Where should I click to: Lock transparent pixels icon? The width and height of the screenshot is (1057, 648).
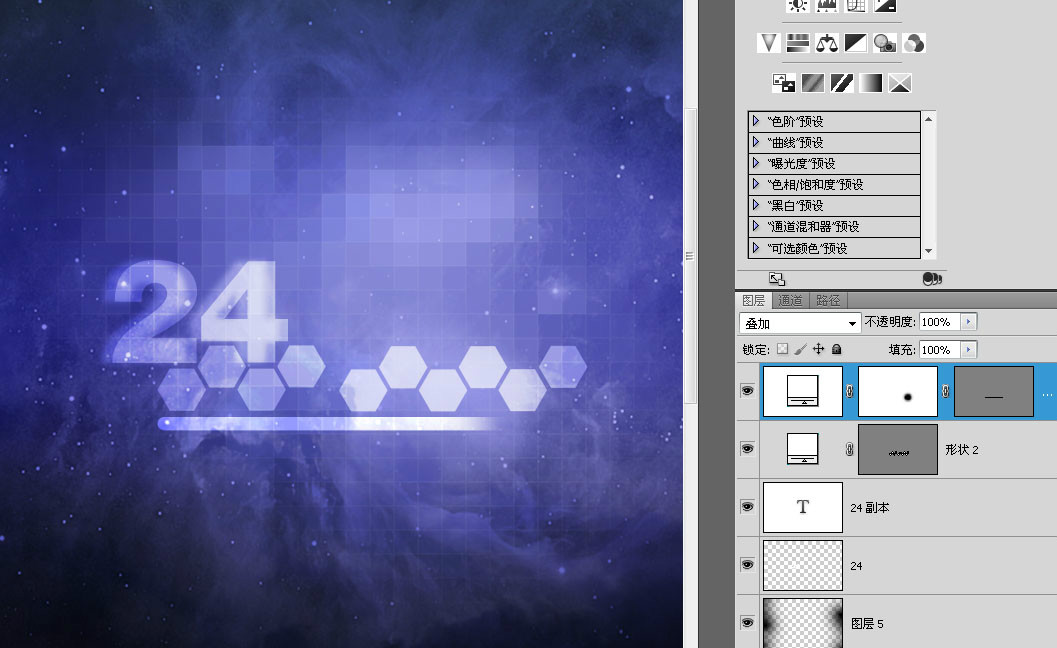[782, 349]
